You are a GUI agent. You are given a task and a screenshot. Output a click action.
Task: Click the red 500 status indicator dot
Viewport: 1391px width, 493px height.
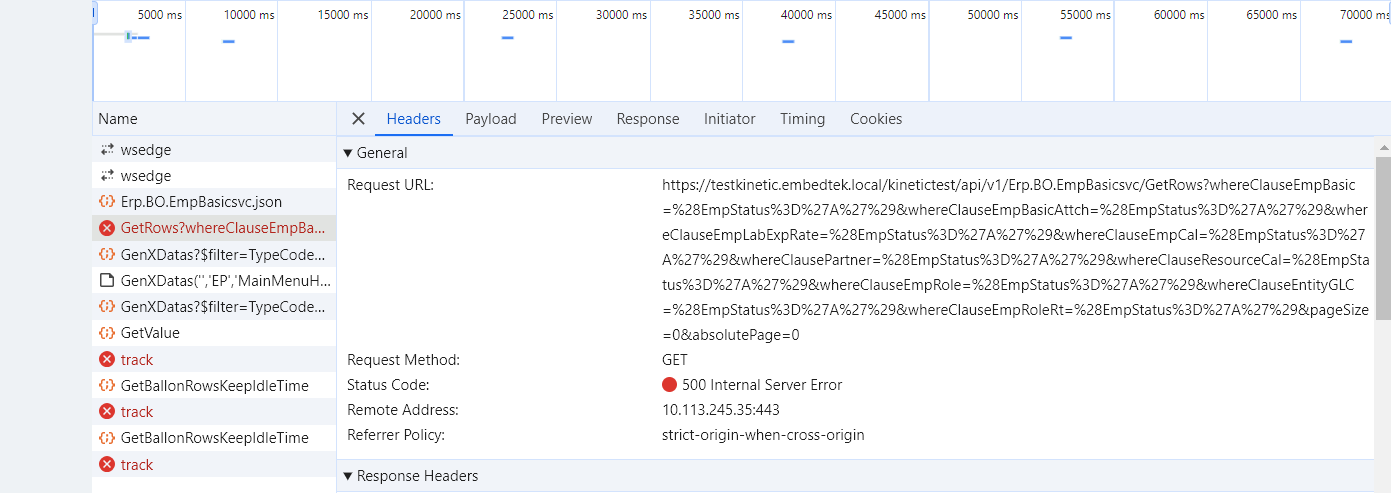coord(669,385)
